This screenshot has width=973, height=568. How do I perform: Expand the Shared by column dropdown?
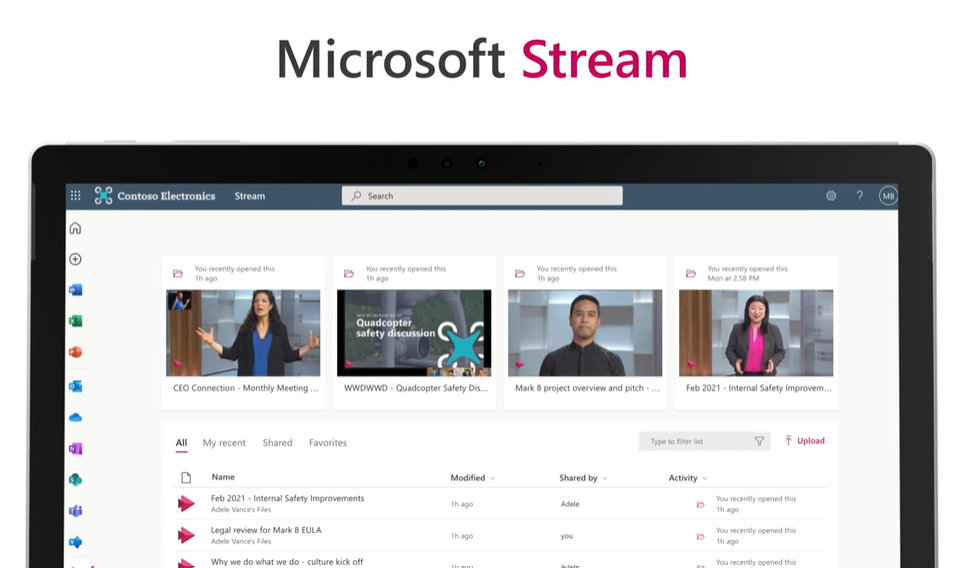coord(604,478)
